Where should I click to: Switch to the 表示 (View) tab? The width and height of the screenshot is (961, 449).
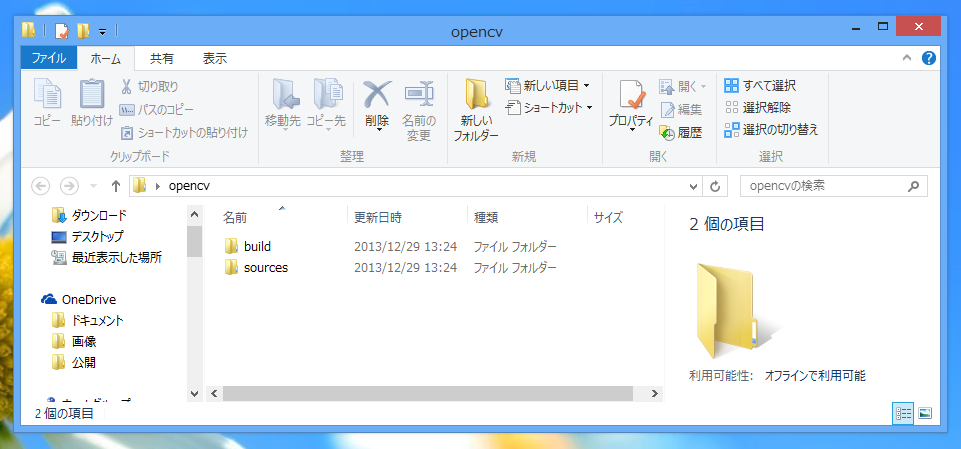click(215, 59)
